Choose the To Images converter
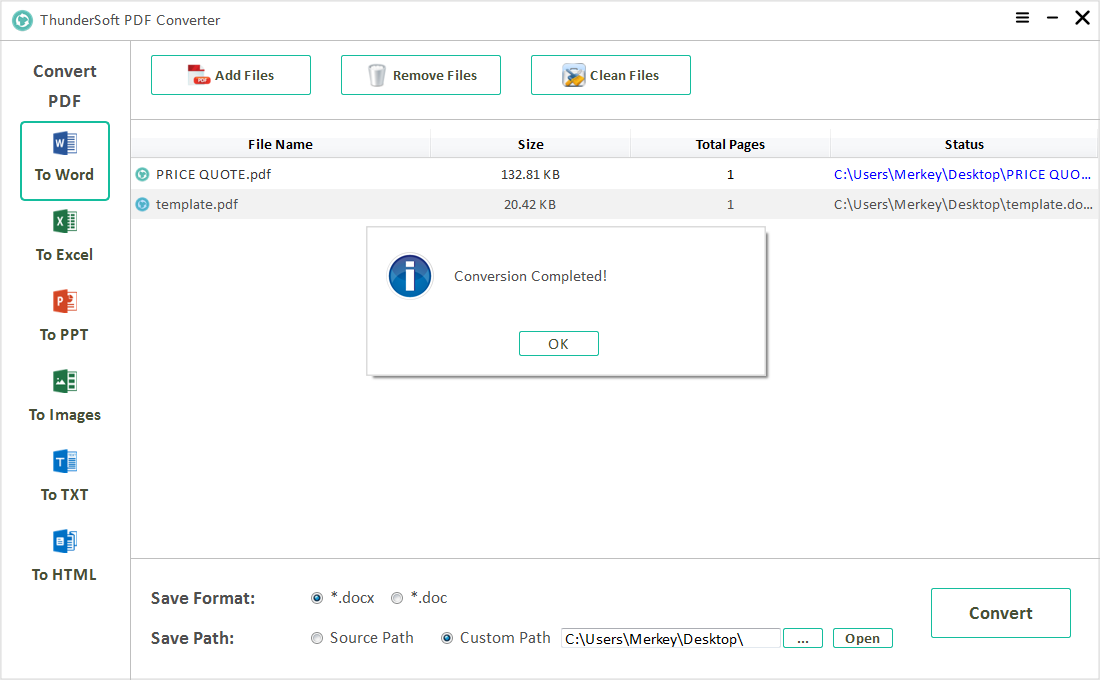This screenshot has height=680, width=1100. point(65,397)
